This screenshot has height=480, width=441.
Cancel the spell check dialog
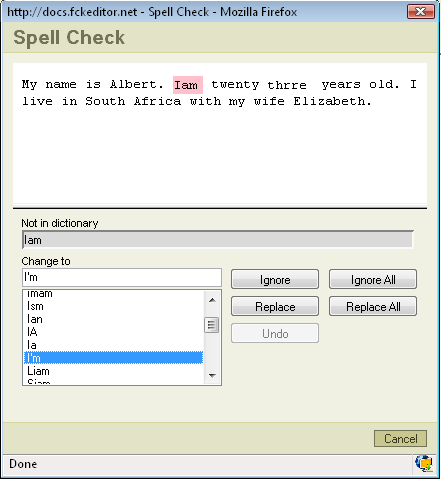[x=400, y=438]
